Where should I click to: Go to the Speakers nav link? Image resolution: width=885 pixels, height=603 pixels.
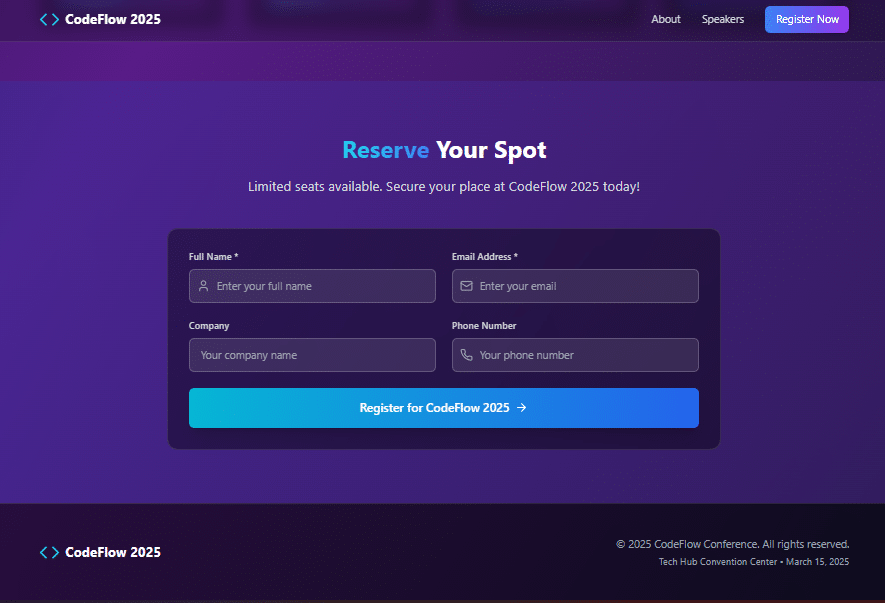(722, 19)
